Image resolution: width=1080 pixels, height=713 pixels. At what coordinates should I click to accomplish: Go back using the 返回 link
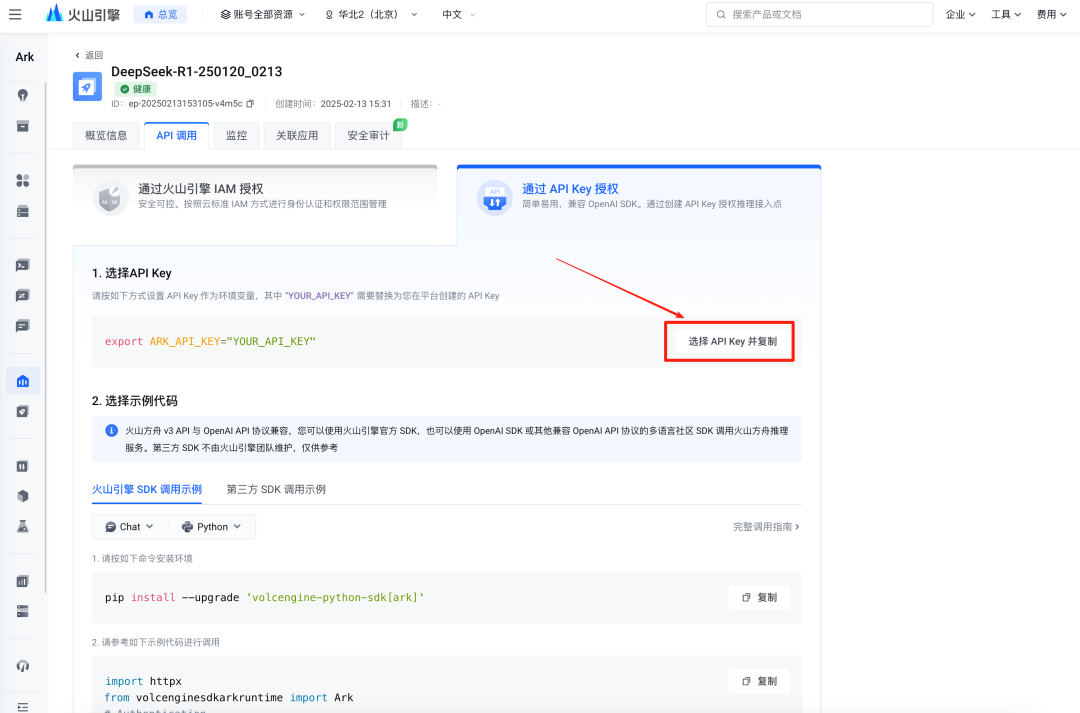point(89,55)
